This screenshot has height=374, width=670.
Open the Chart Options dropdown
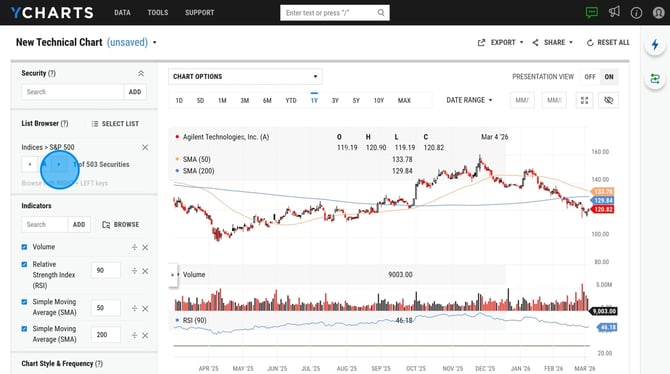point(245,77)
